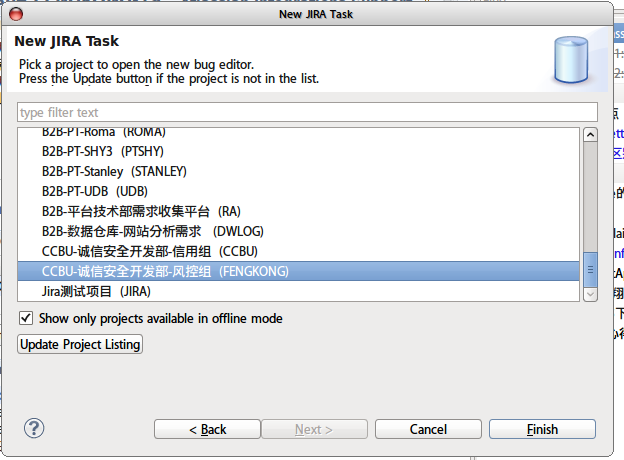Select the Jira测试项目 (JIRA) project
The image size is (624, 460).
click(96, 291)
